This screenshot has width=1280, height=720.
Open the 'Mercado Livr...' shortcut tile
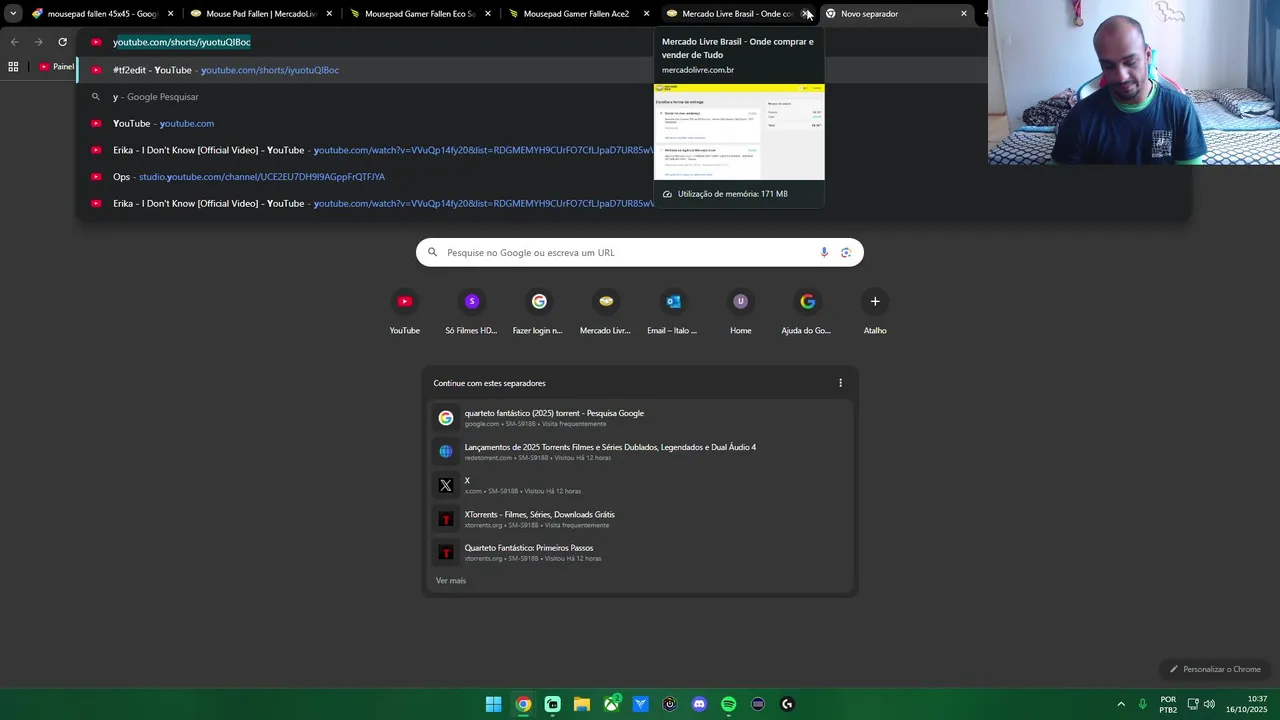(x=606, y=312)
